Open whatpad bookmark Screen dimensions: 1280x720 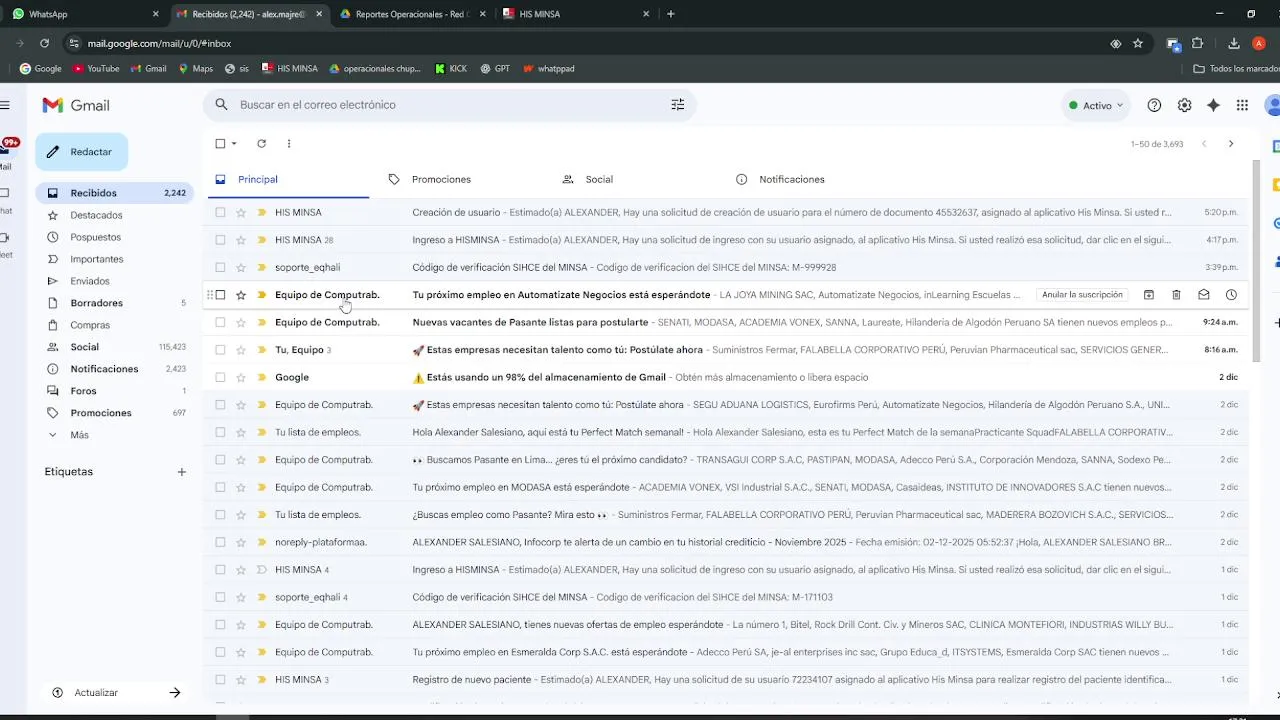click(549, 69)
